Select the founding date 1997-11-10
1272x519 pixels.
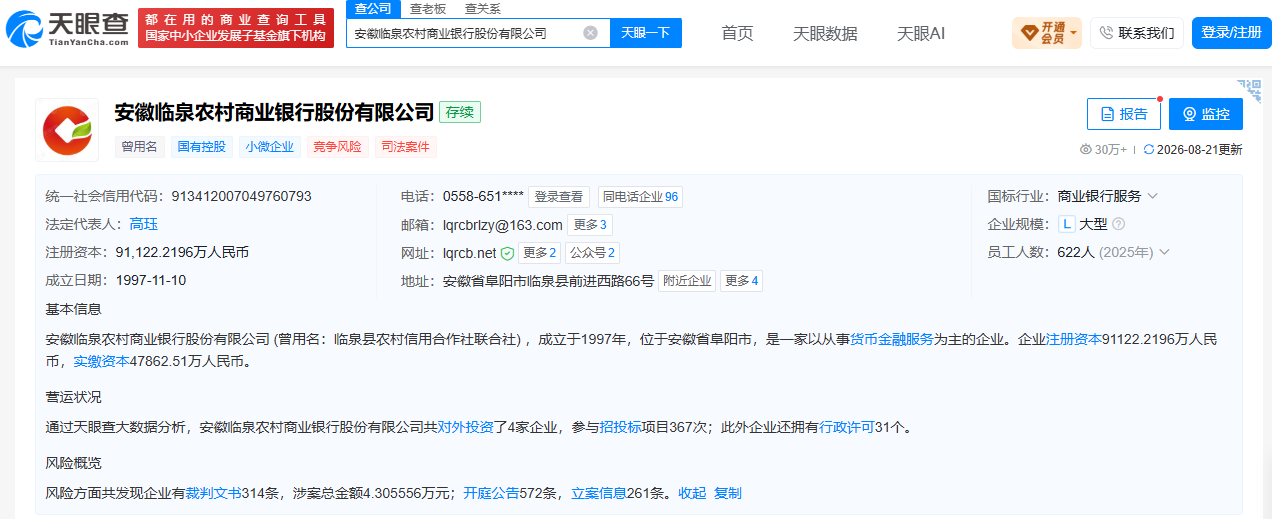click(151, 280)
